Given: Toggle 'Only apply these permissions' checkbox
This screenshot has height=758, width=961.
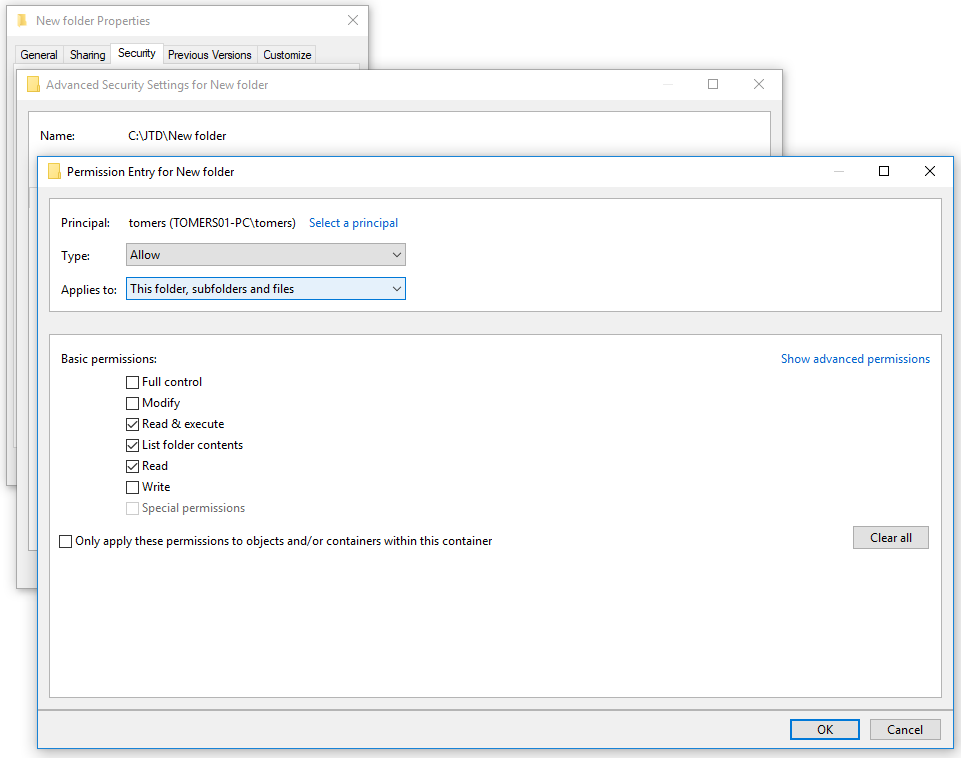Looking at the screenshot, I should (x=66, y=541).
